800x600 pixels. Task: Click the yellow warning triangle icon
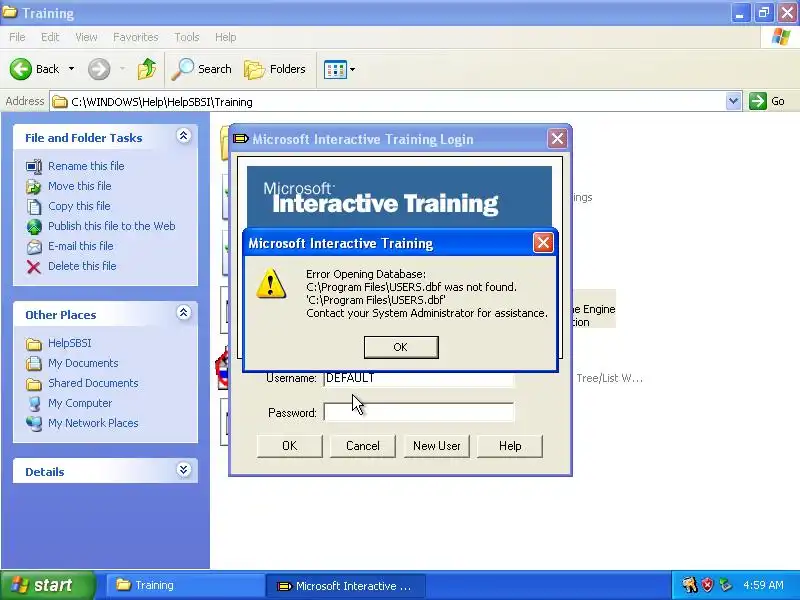[x=270, y=284]
